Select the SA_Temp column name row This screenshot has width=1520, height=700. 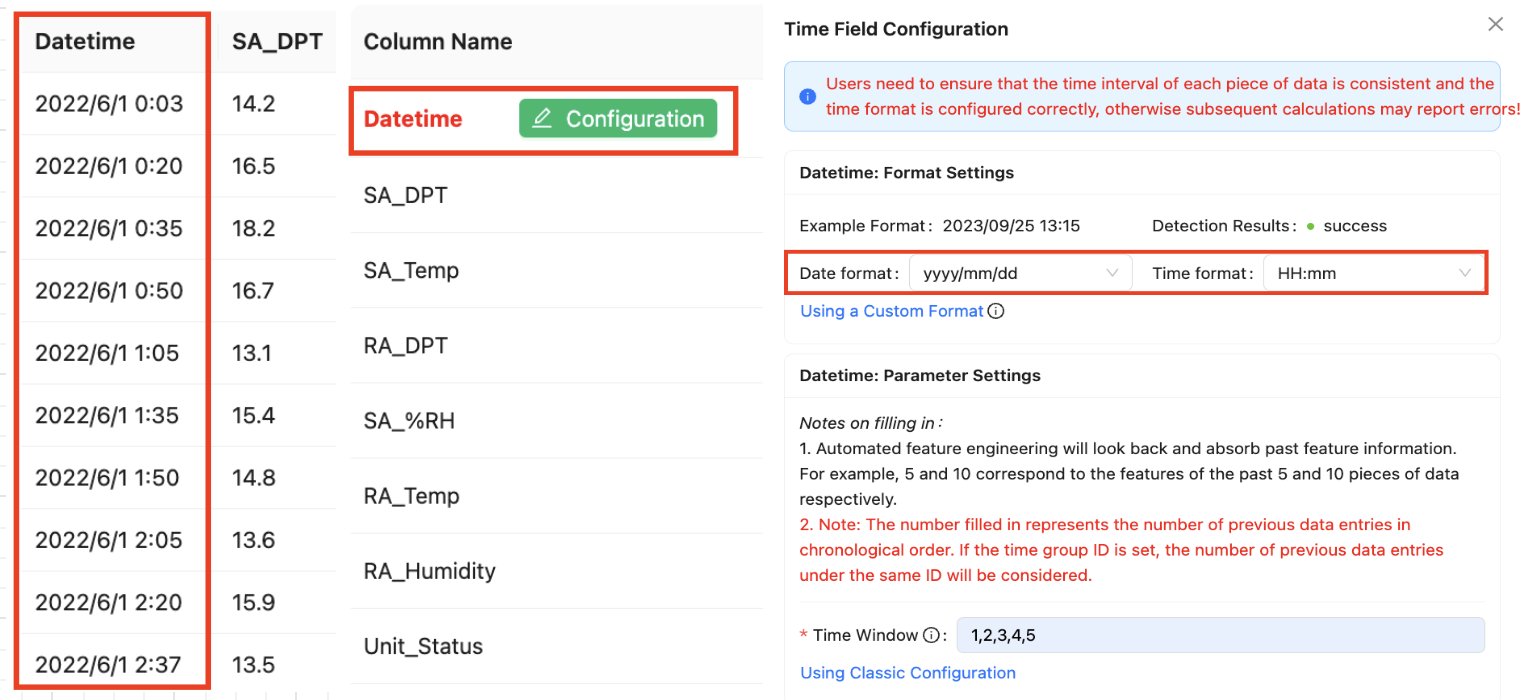411,271
